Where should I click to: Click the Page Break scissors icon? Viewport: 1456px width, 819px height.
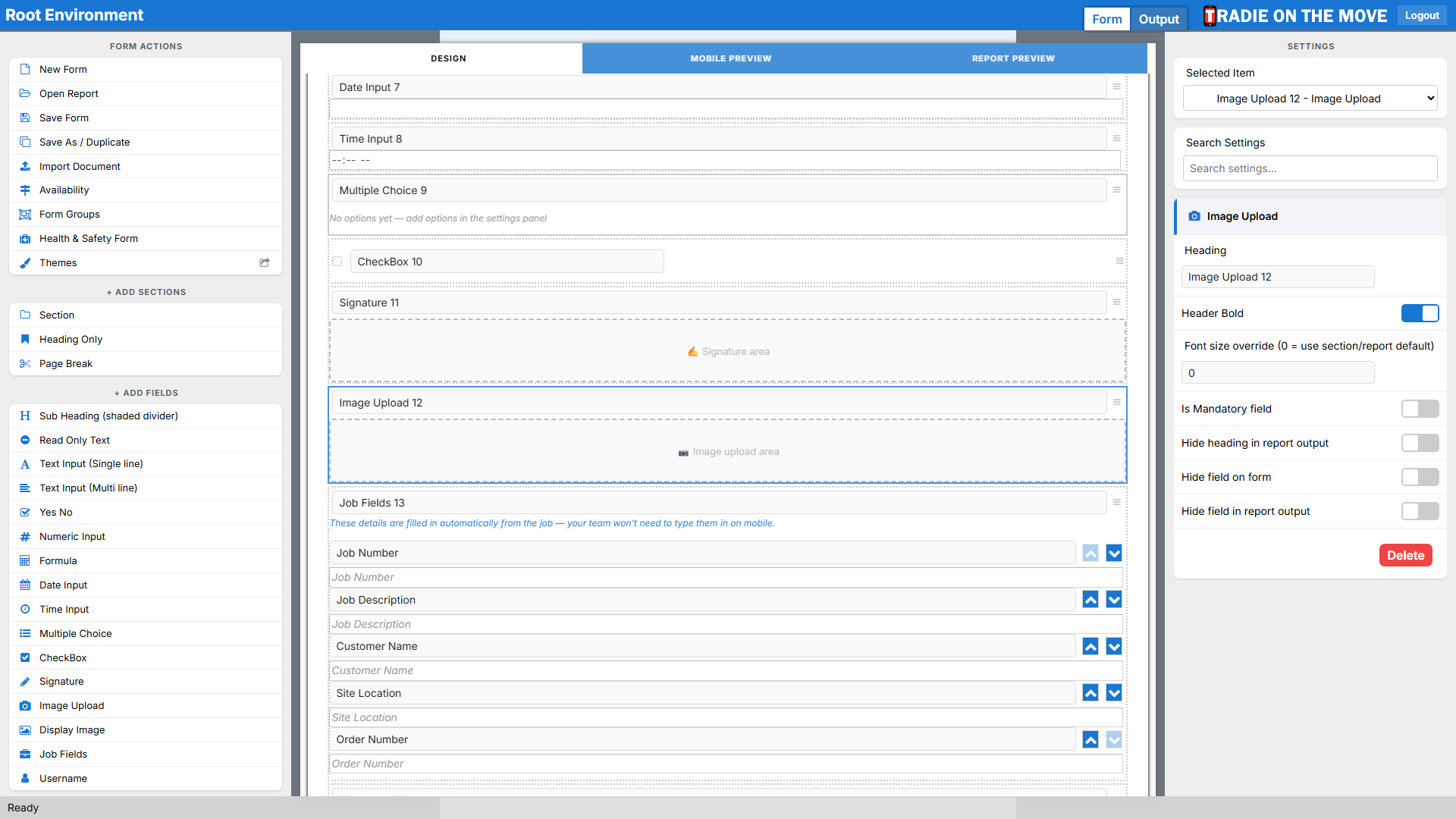click(25, 364)
